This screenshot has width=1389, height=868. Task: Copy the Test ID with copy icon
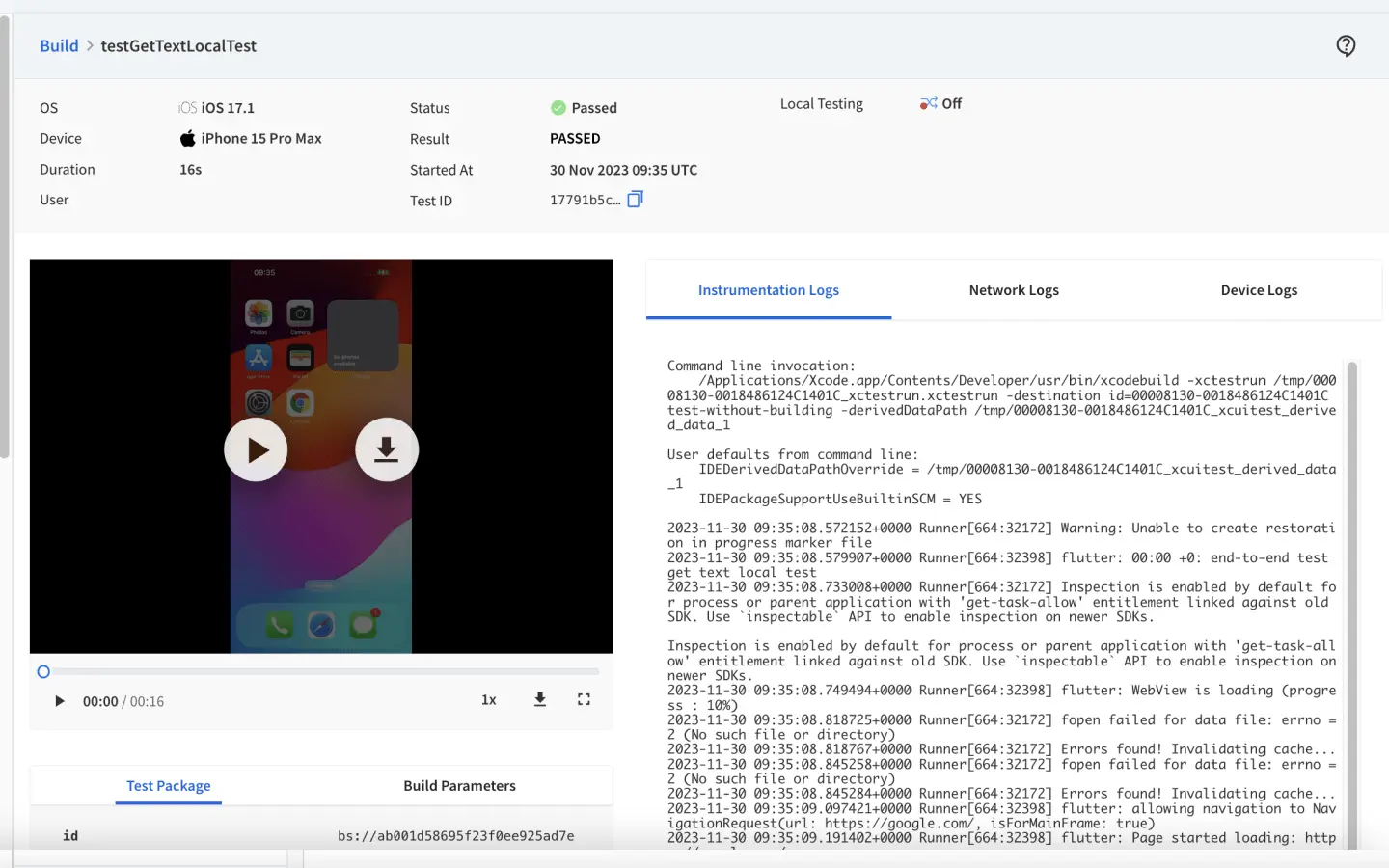[x=635, y=199]
